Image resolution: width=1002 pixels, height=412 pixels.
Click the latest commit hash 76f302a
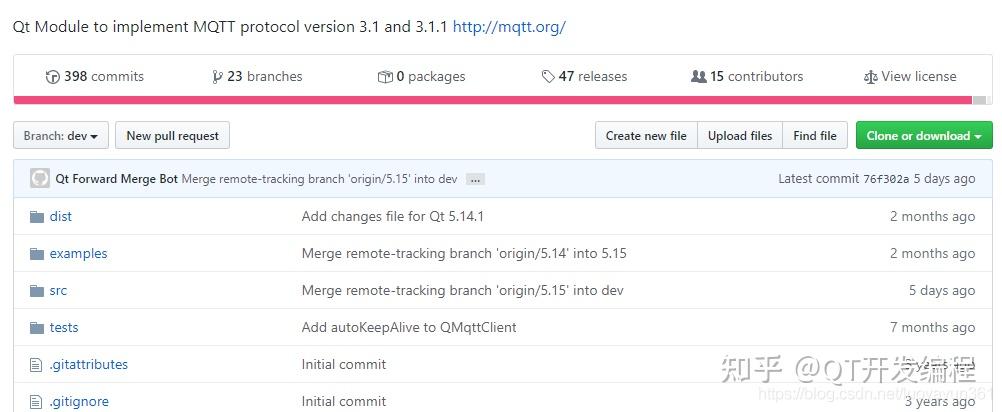886,179
